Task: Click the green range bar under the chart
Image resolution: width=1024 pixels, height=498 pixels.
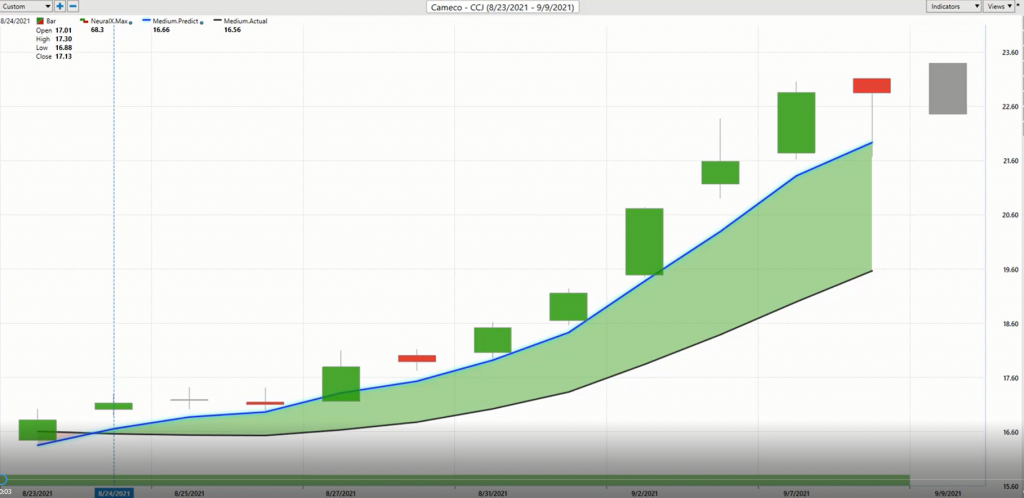Action: pyautogui.click(x=457, y=480)
